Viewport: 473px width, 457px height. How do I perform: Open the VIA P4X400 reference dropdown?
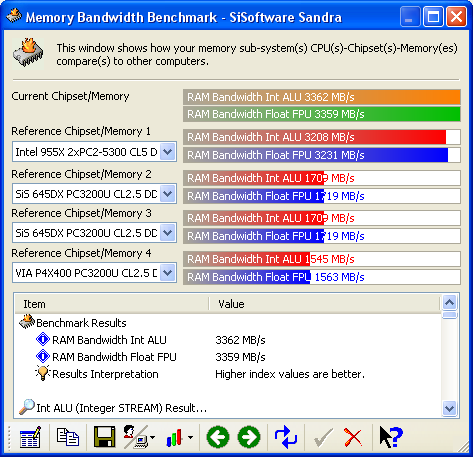click(168, 273)
